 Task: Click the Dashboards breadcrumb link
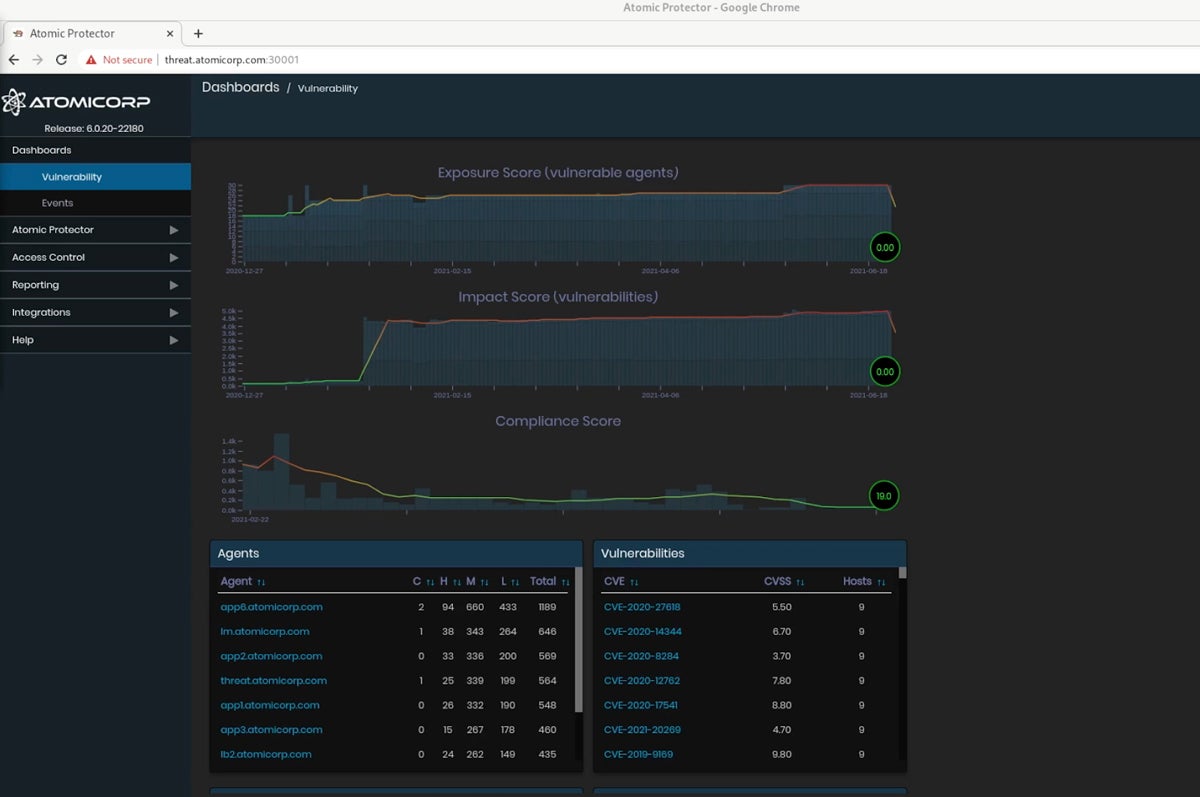(240, 87)
